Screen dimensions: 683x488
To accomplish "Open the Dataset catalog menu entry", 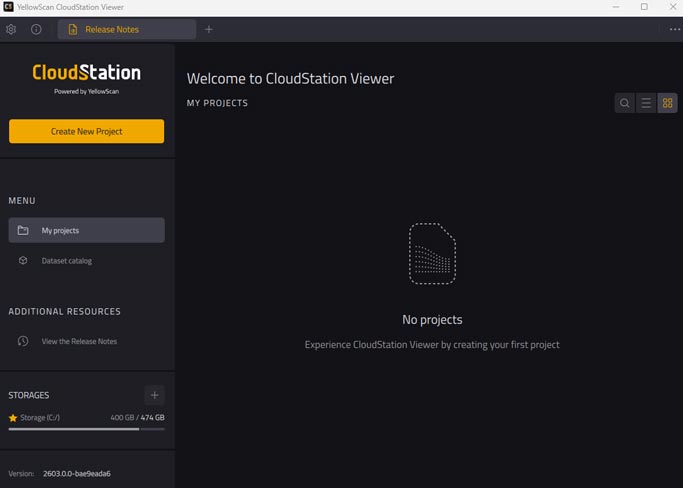I will click(x=66, y=261).
